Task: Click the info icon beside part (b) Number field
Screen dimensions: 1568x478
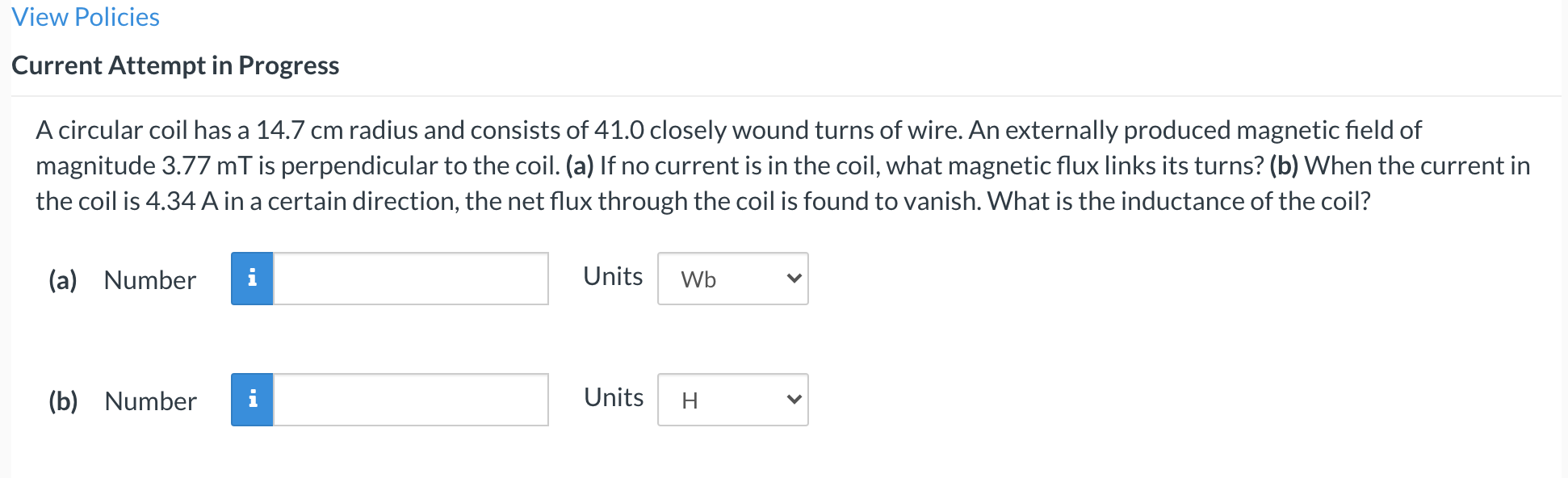Action: [252, 399]
